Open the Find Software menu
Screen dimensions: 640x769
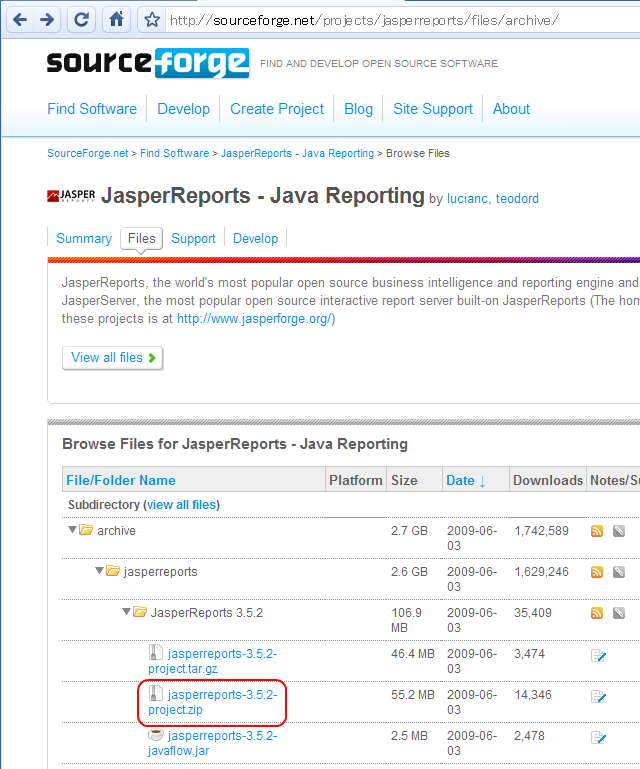[x=92, y=109]
